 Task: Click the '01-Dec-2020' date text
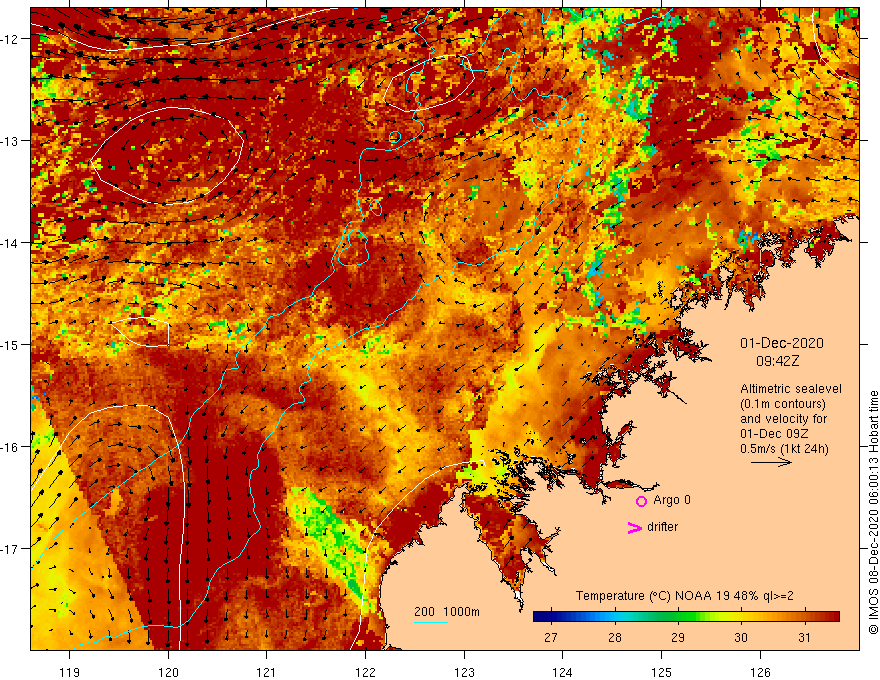[x=782, y=343]
